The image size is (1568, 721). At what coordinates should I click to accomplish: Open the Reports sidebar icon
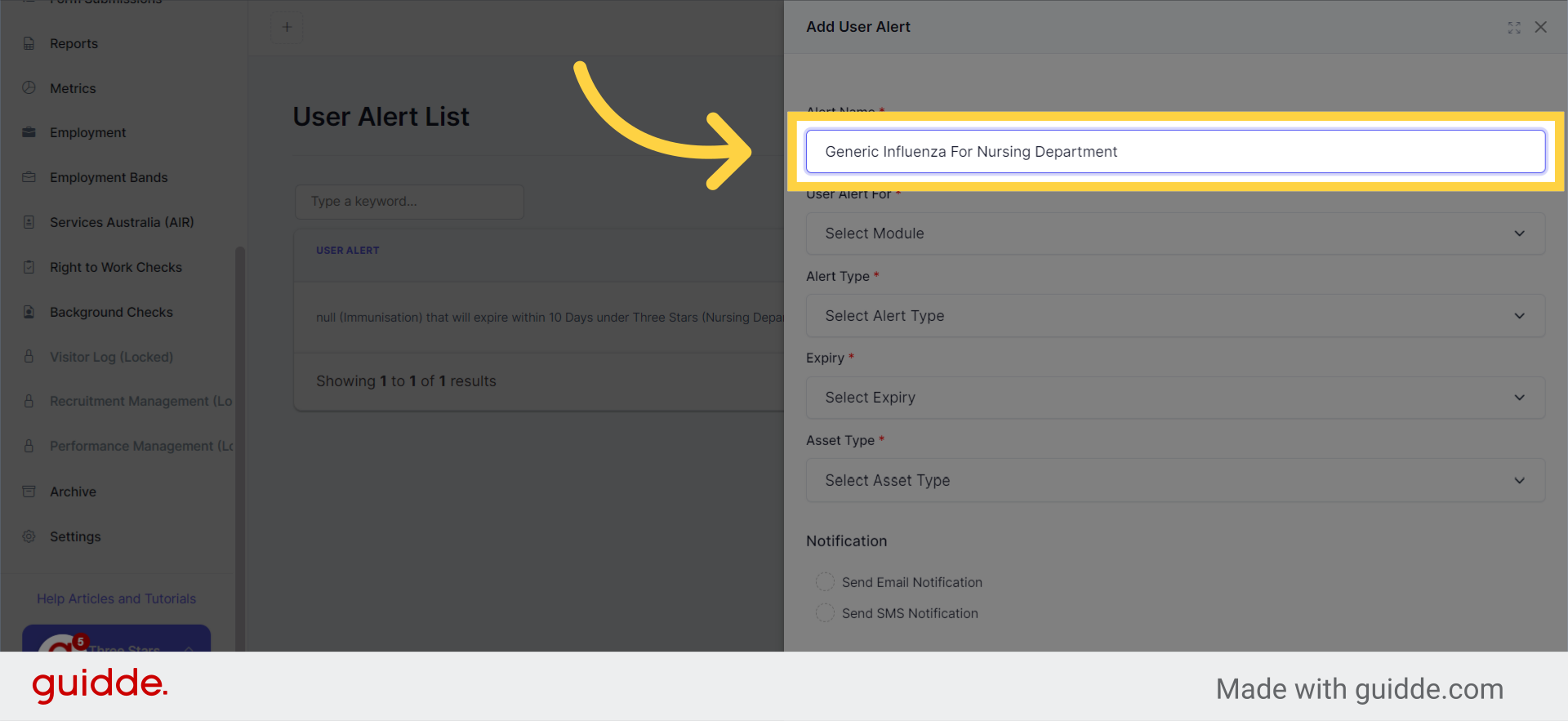(x=29, y=43)
